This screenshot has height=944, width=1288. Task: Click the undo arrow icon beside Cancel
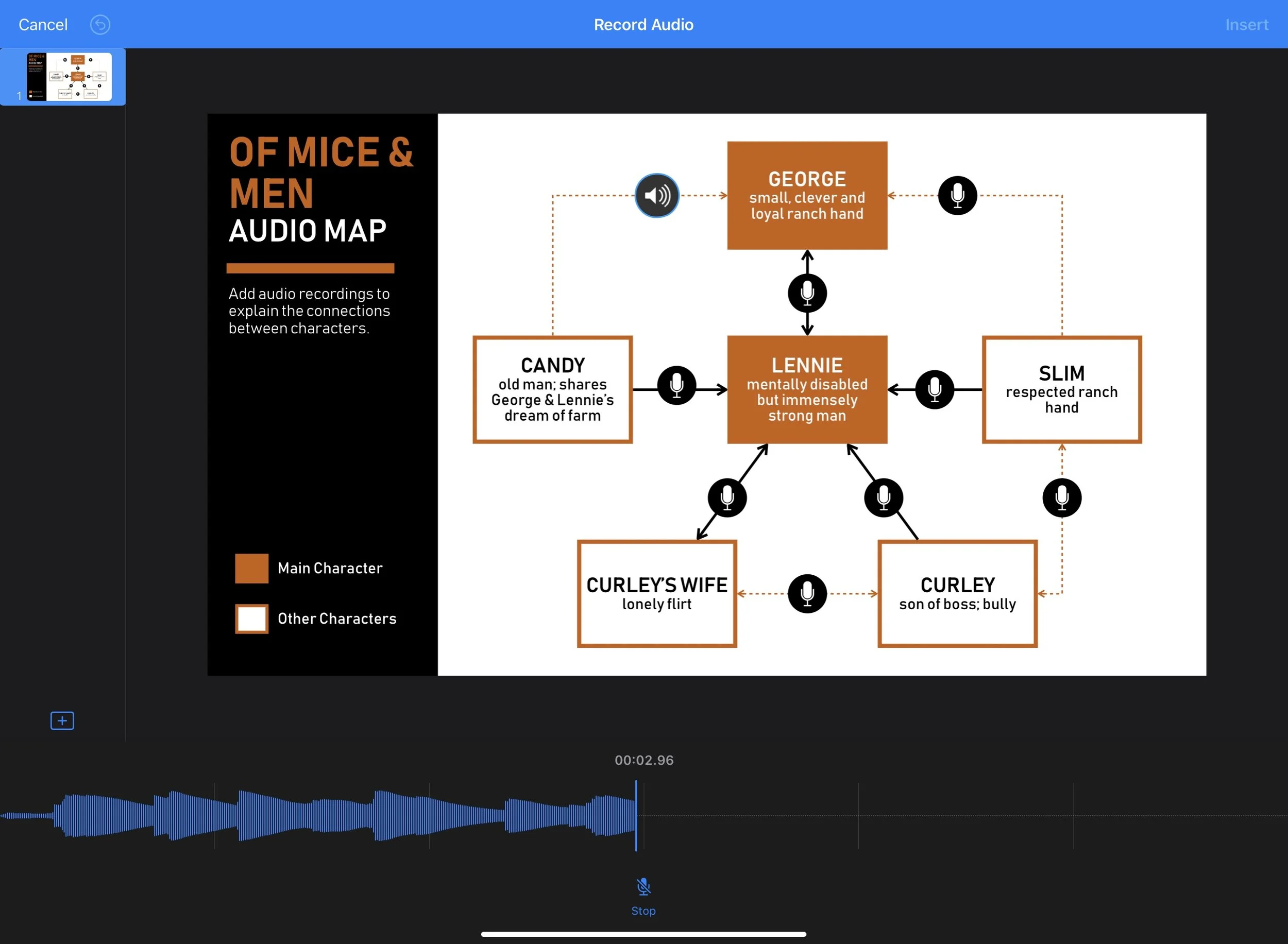[x=100, y=25]
